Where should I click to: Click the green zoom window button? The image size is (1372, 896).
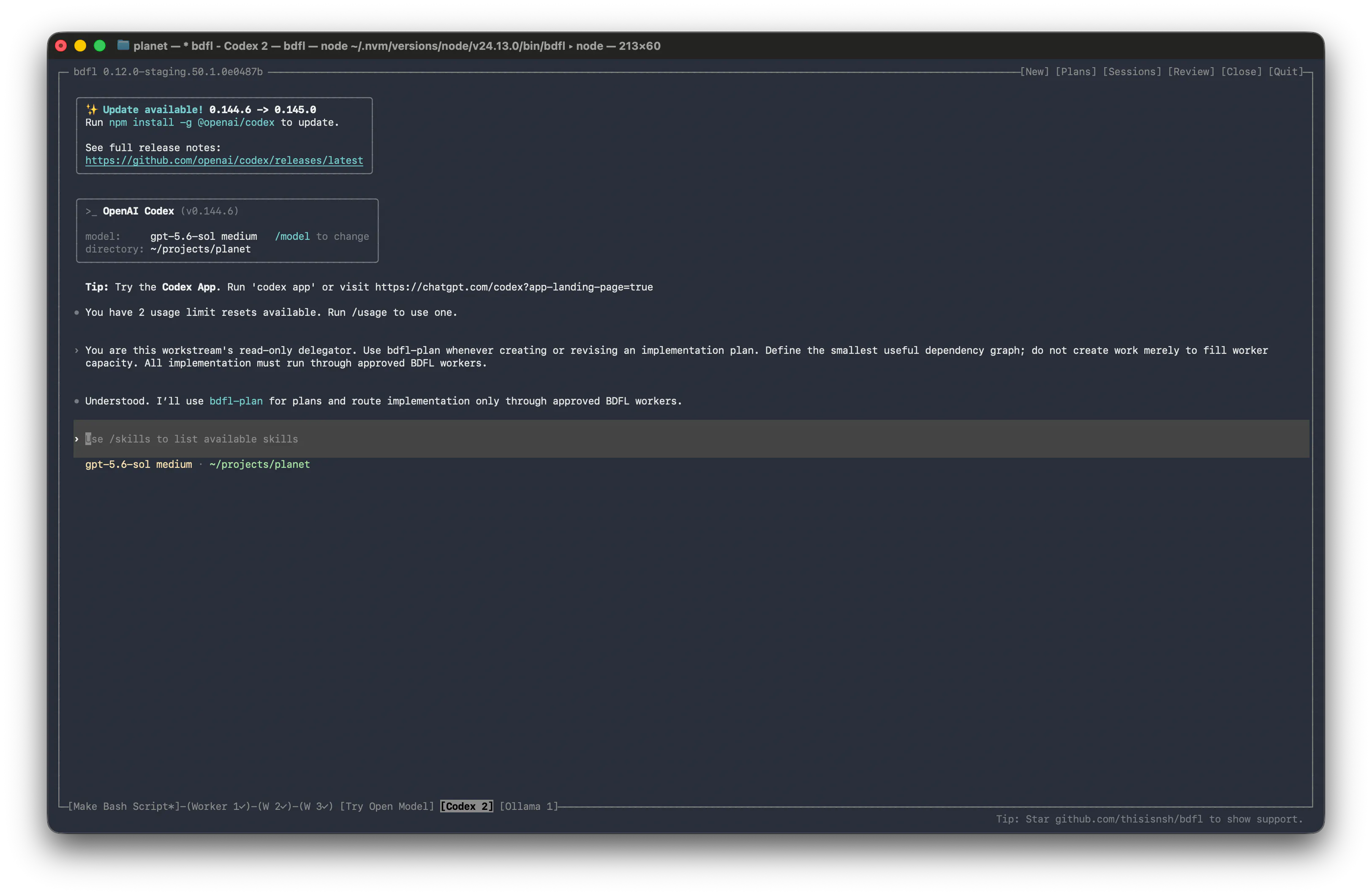[x=100, y=46]
